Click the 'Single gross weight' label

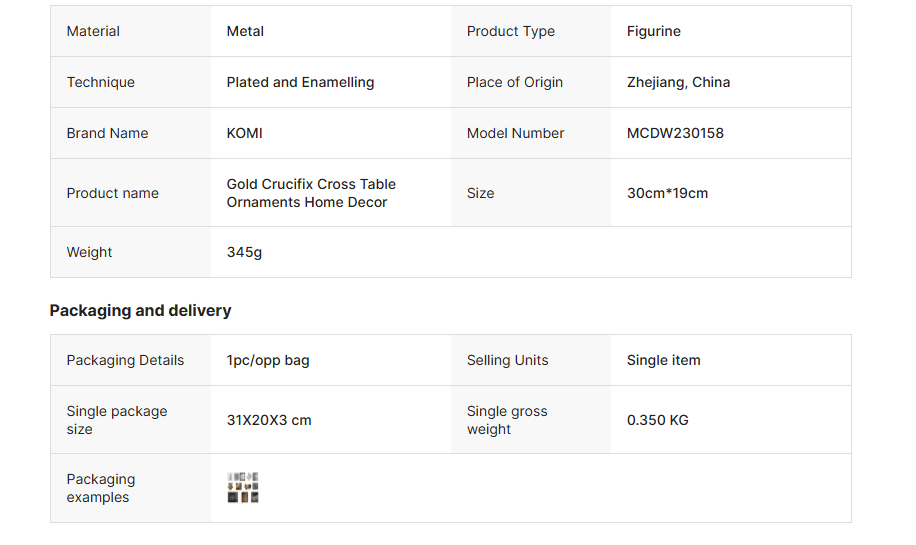pos(506,420)
